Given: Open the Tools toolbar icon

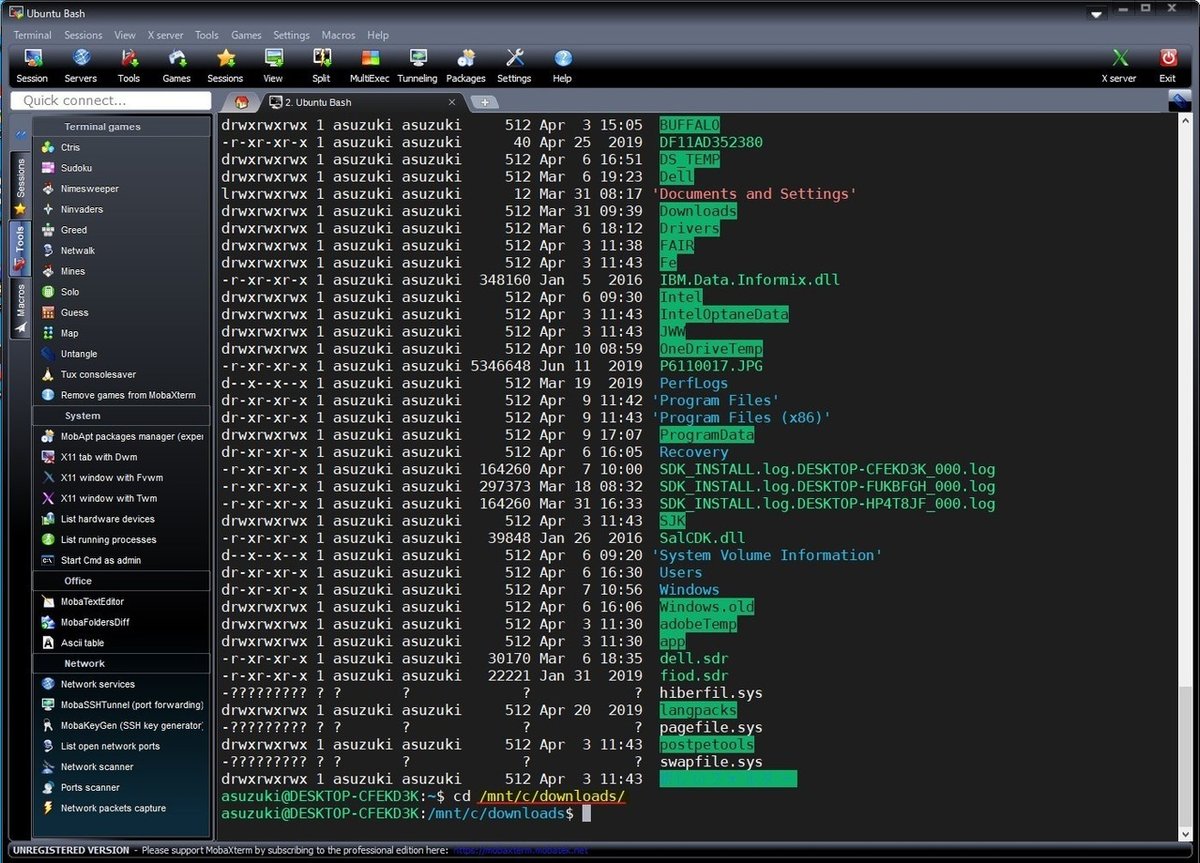Looking at the screenshot, I should [129, 67].
